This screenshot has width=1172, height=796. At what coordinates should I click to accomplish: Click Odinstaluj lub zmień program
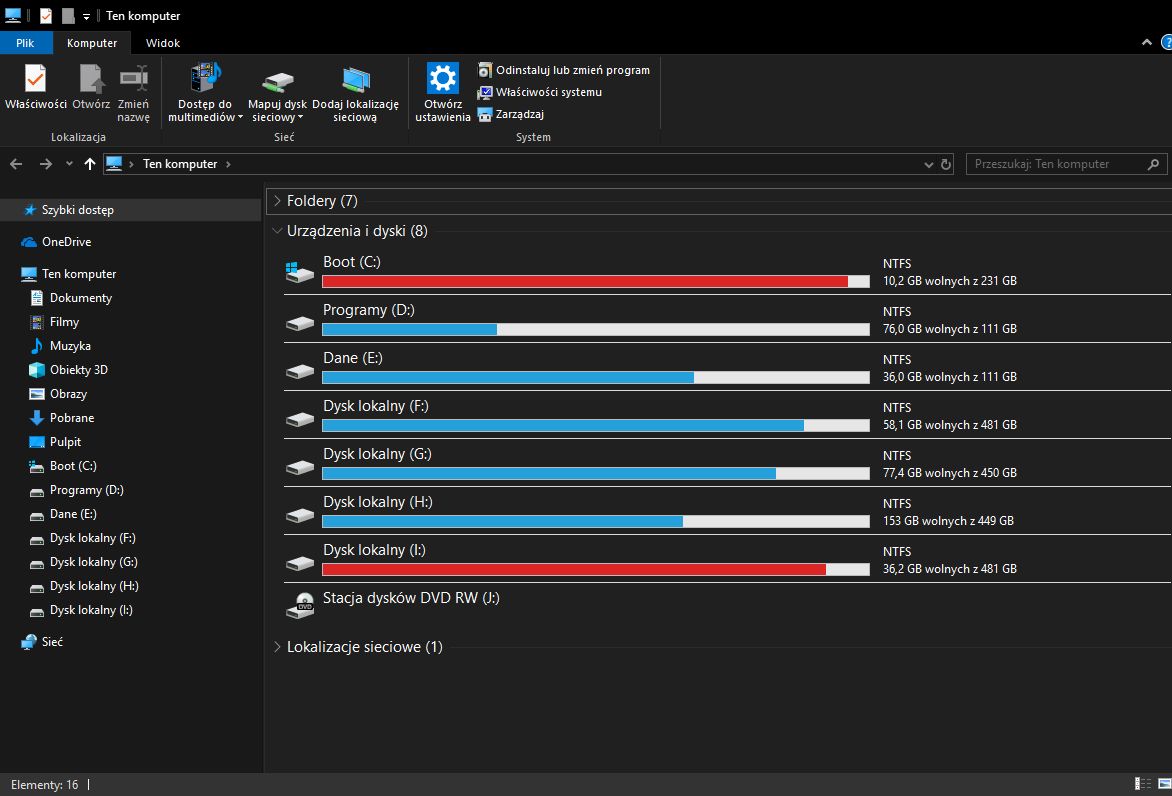tap(572, 70)
